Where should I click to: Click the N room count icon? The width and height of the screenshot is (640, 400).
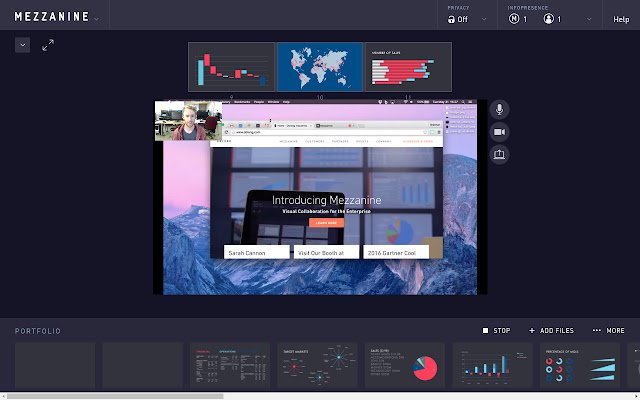(x=514, y=19)
